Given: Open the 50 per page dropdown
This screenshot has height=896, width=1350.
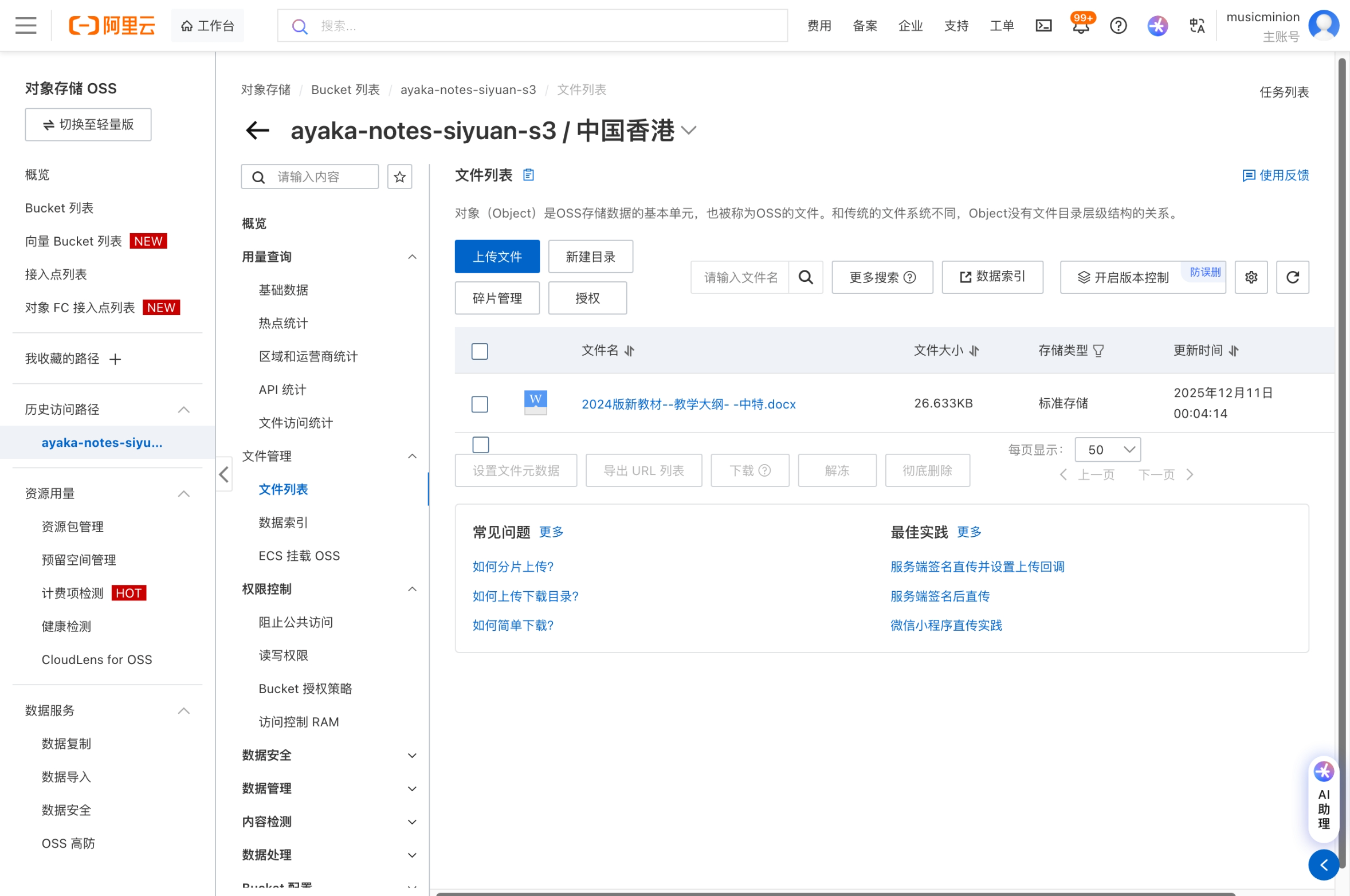Looking at the screenshot, I should 1107,450.
